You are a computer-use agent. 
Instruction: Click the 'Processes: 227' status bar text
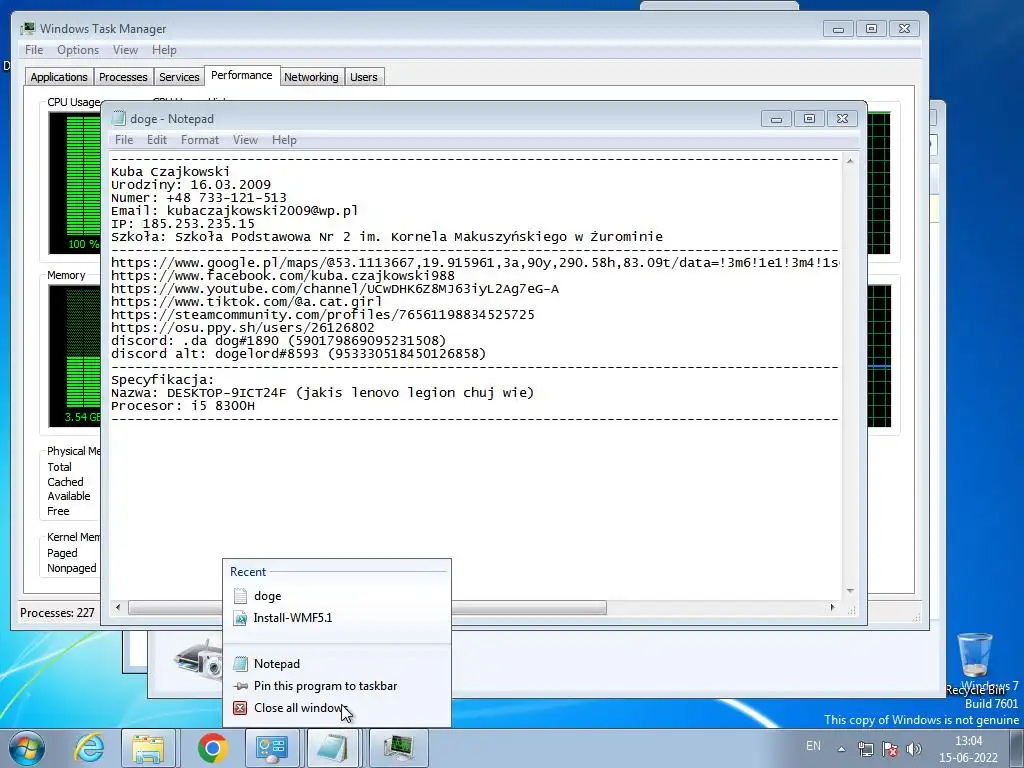[x=57, y=613]
